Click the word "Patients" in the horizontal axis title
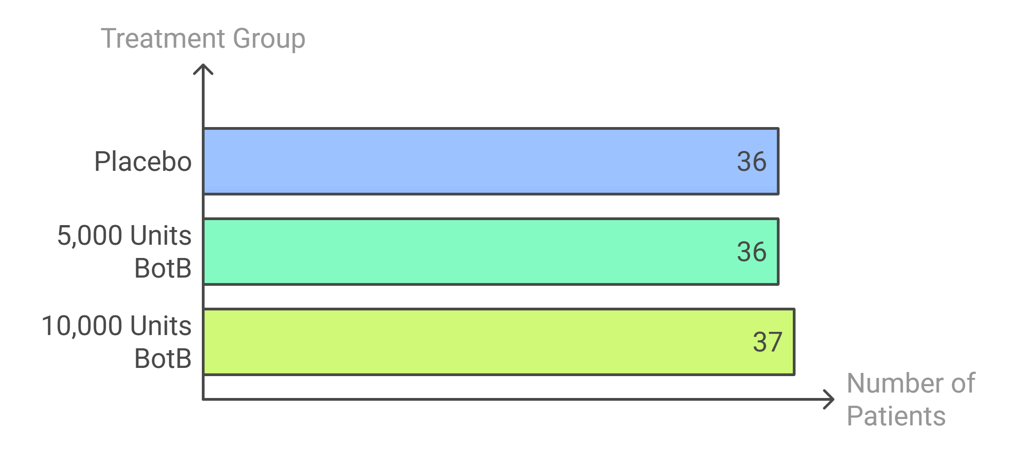Image resolution: width=1022 pixels, height=459 pixels. (x=896, y=416)
